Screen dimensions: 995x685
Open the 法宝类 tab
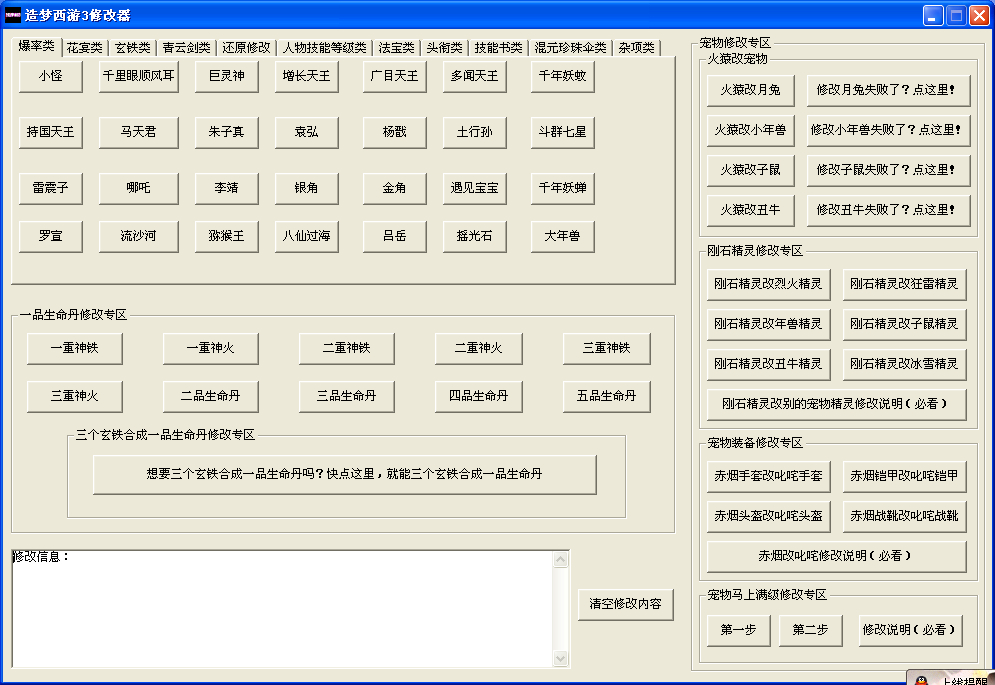point(396,48)
